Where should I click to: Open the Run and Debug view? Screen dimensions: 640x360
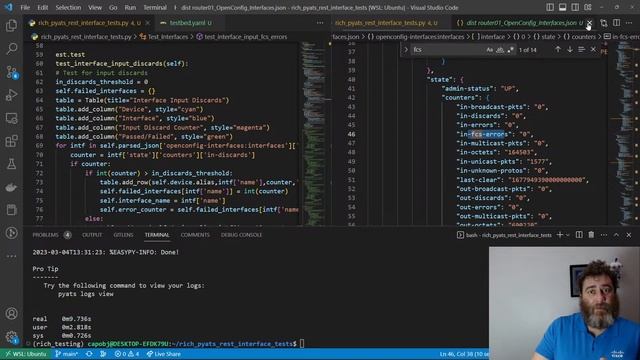pyautogui.click(x=11, y=95)
